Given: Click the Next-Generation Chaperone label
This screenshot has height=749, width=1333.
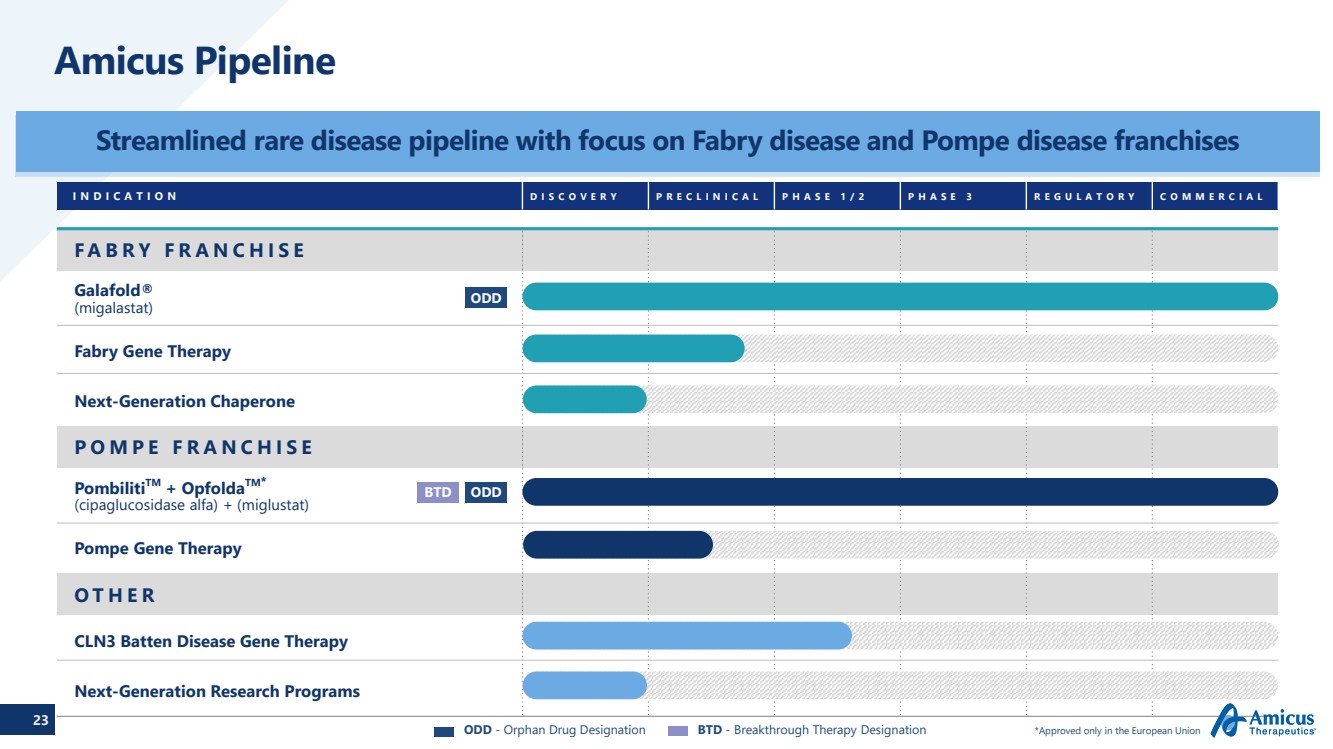Looking at the screenshot, I should point(185,401).
